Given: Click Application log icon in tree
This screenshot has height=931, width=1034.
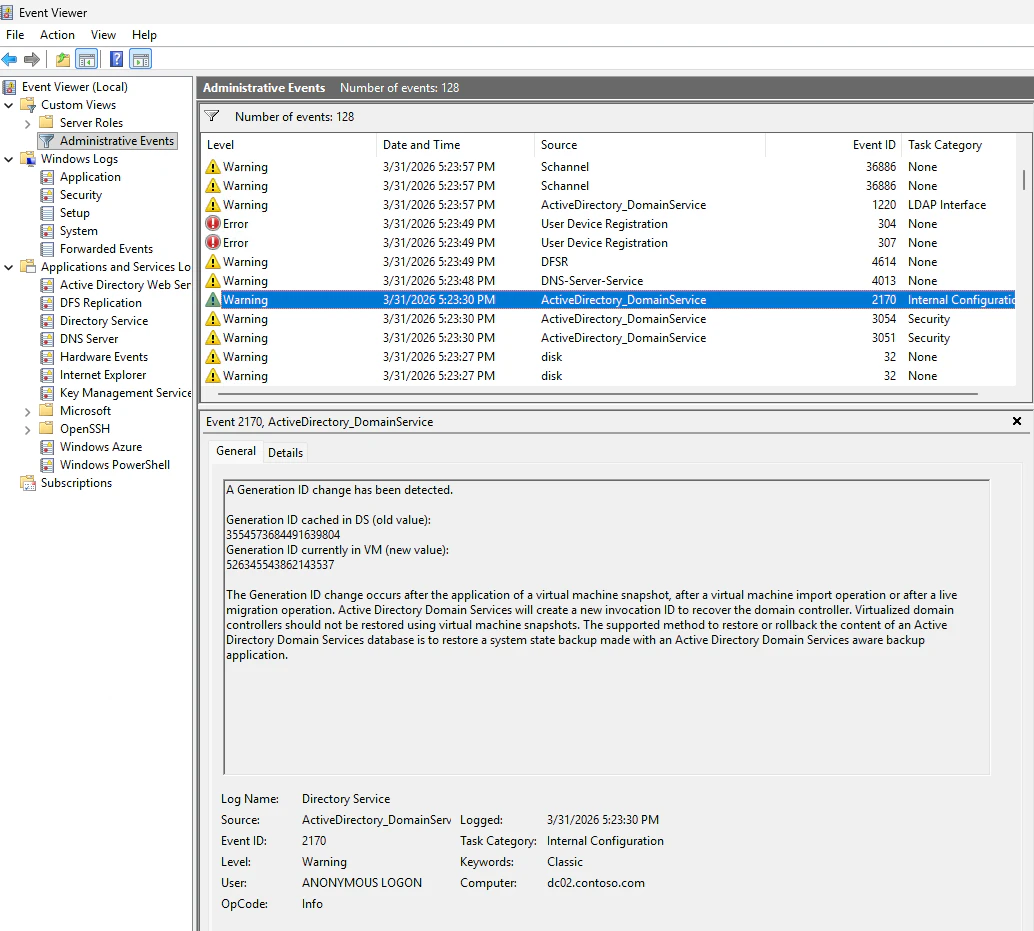Looking at the screenshot, I should pyautogui.click(x=47, y=177).
